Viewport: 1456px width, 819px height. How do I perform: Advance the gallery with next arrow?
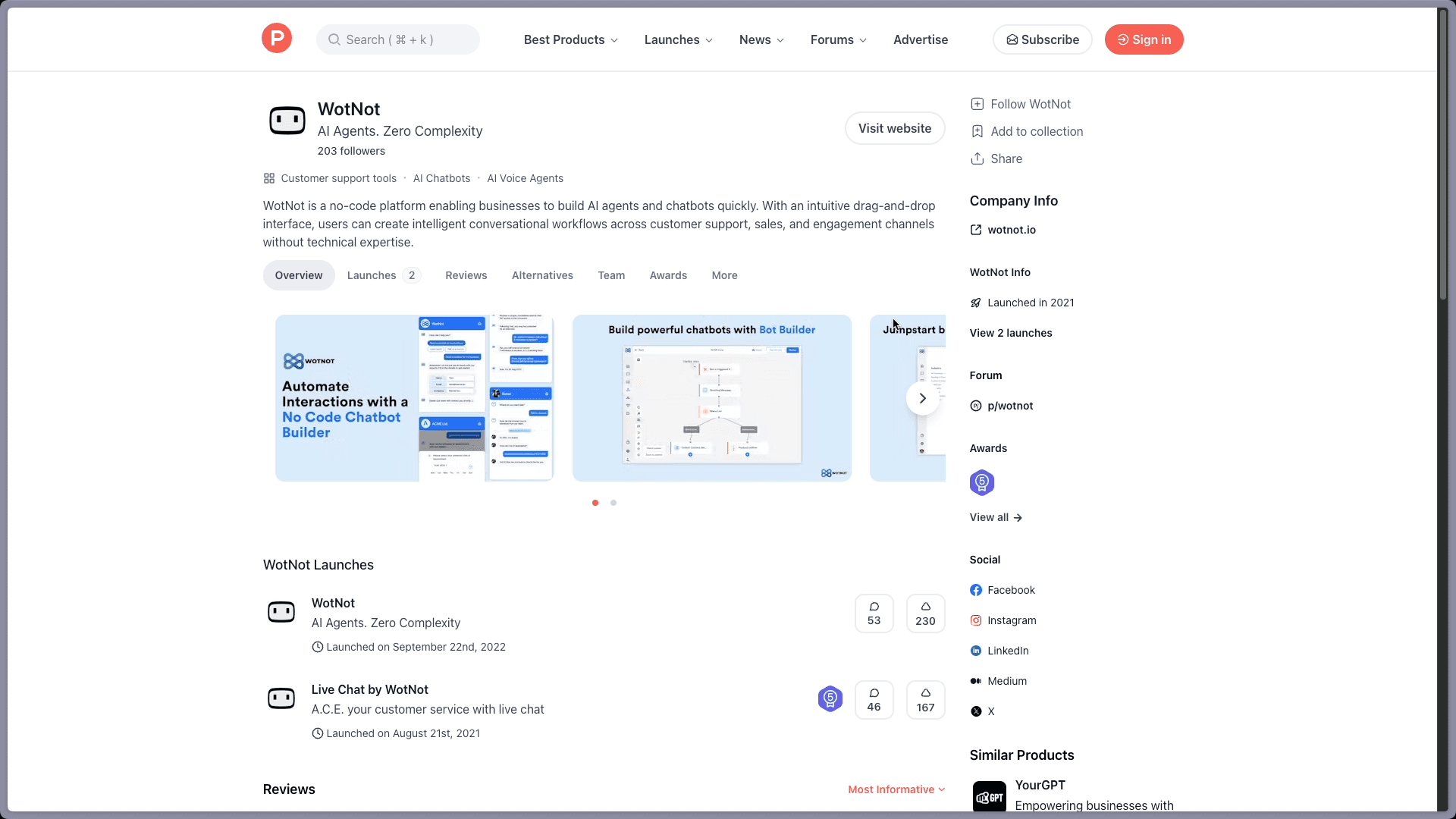coord(922,398)
